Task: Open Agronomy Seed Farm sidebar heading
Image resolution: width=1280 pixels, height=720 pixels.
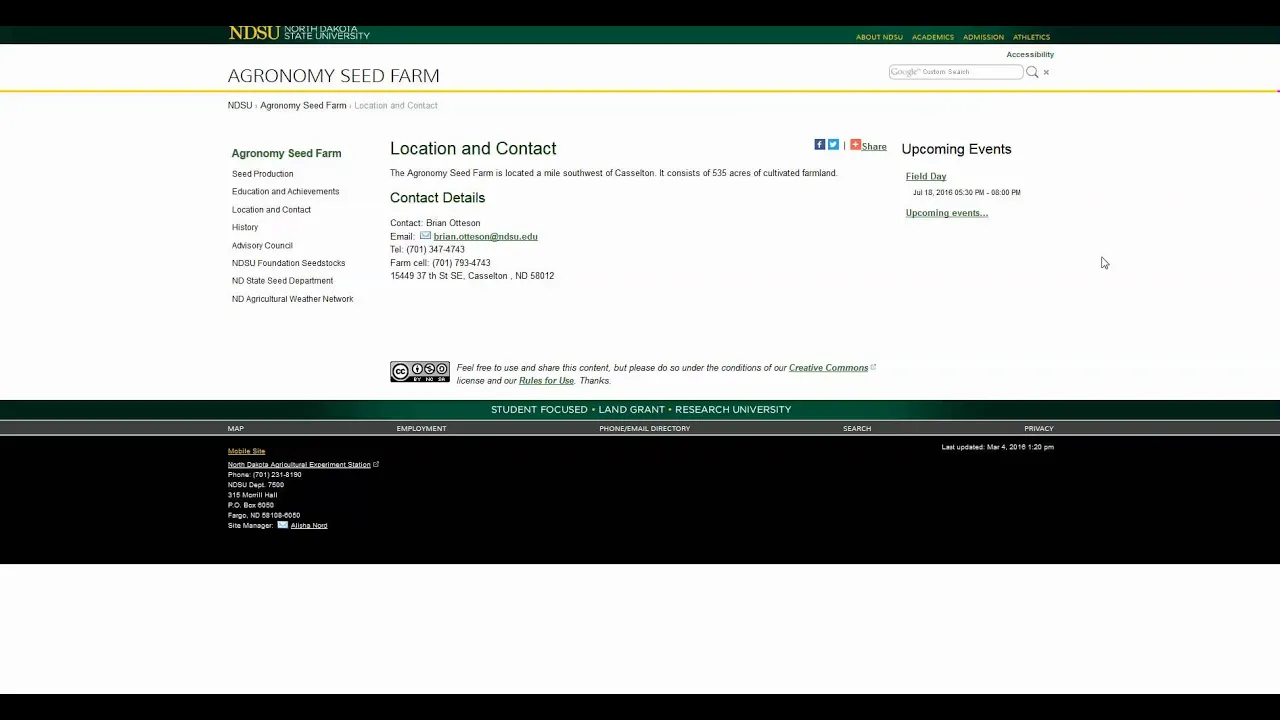Action: point(287,154)
